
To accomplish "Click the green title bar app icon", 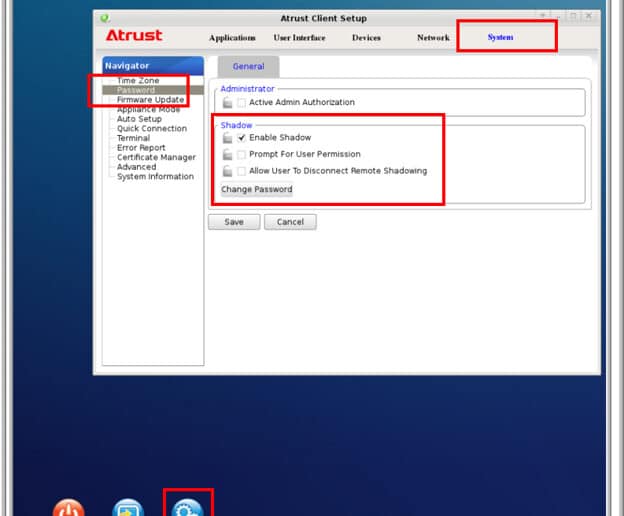I will (x=105, y=18).
